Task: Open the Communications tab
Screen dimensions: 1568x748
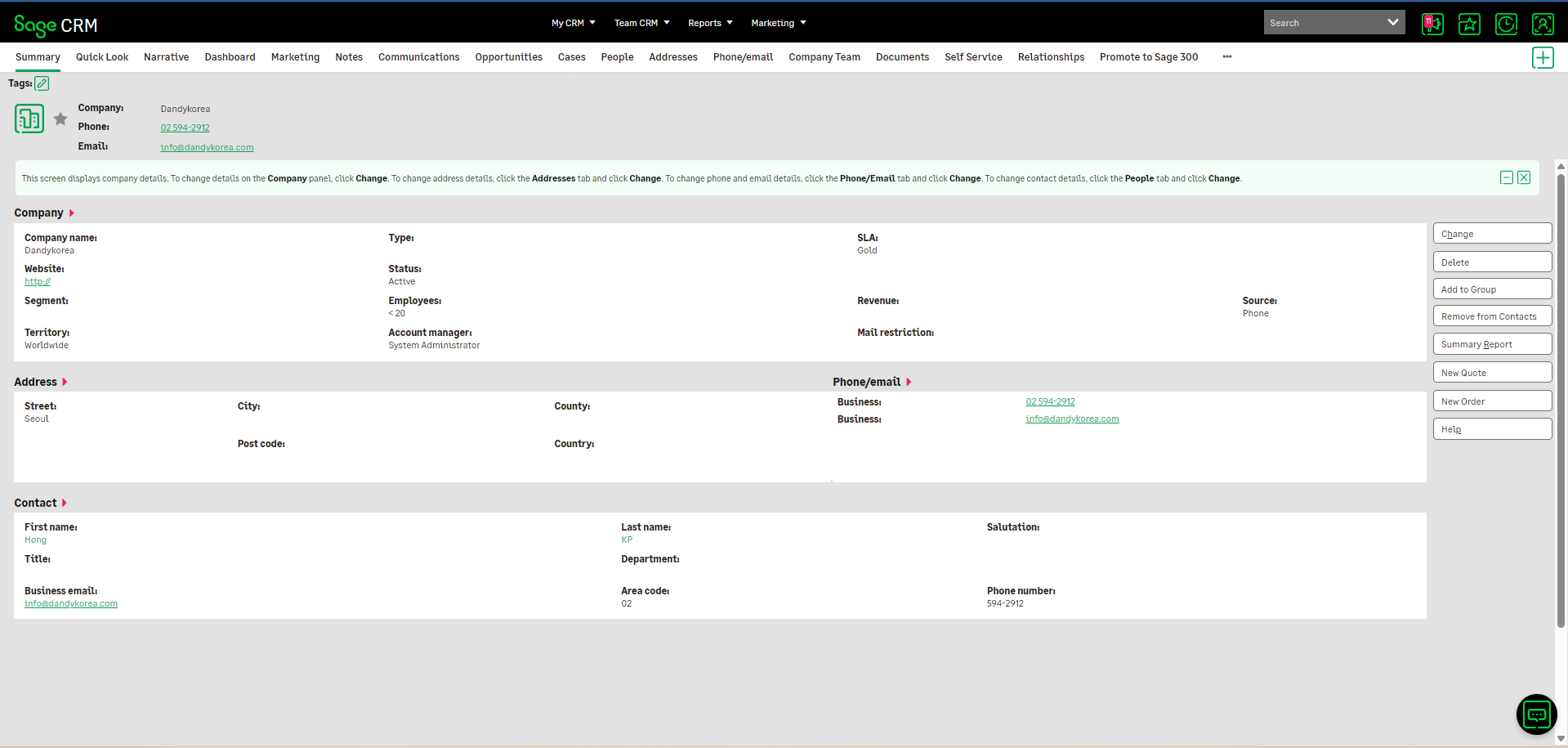Action: coord(418,57)
